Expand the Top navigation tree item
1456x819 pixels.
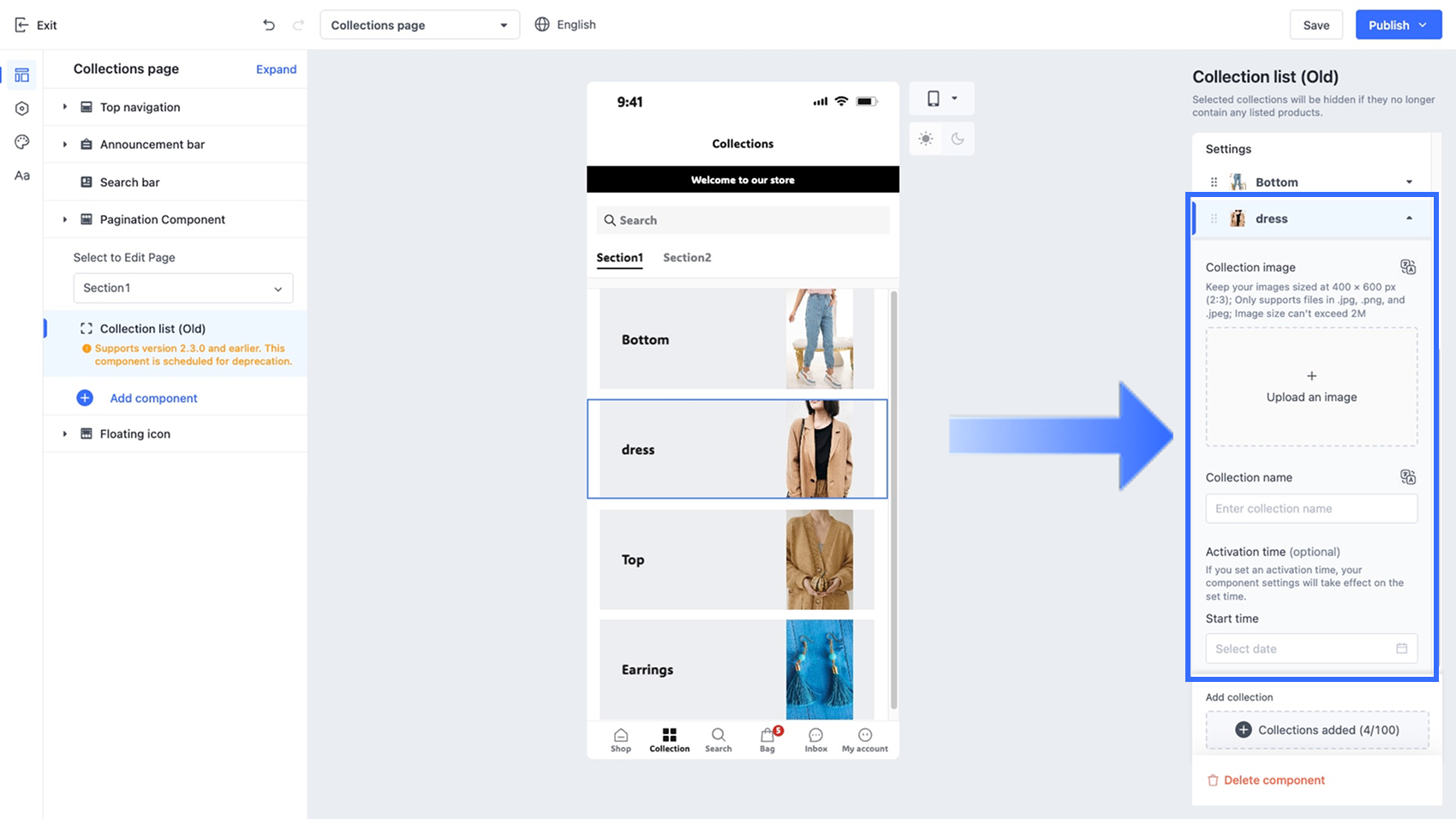point(64,107)
